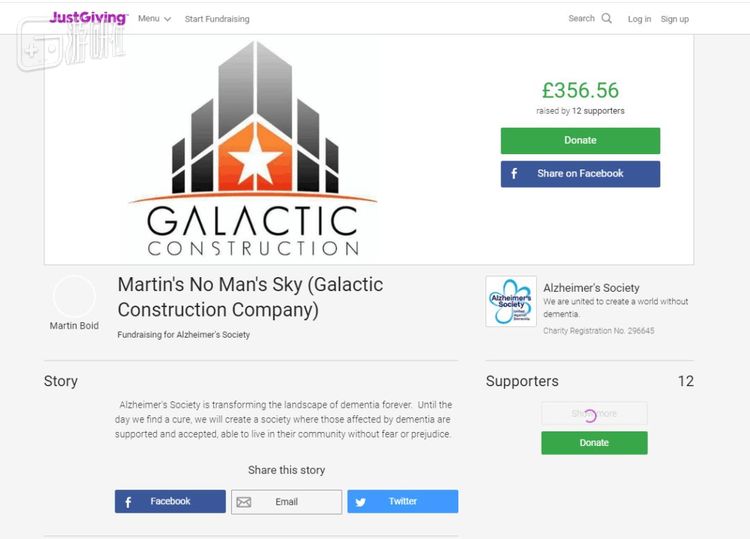Open Start Fundraising from the navigation
Screen dimensions: 750x539
[x=217, y=19]
